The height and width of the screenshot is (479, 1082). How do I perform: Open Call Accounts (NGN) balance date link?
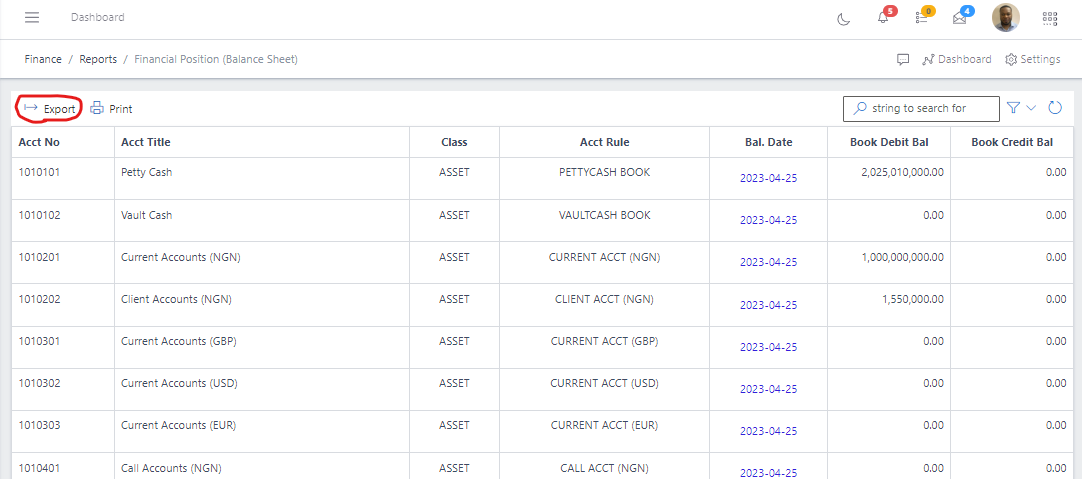[x=769, y=473]
